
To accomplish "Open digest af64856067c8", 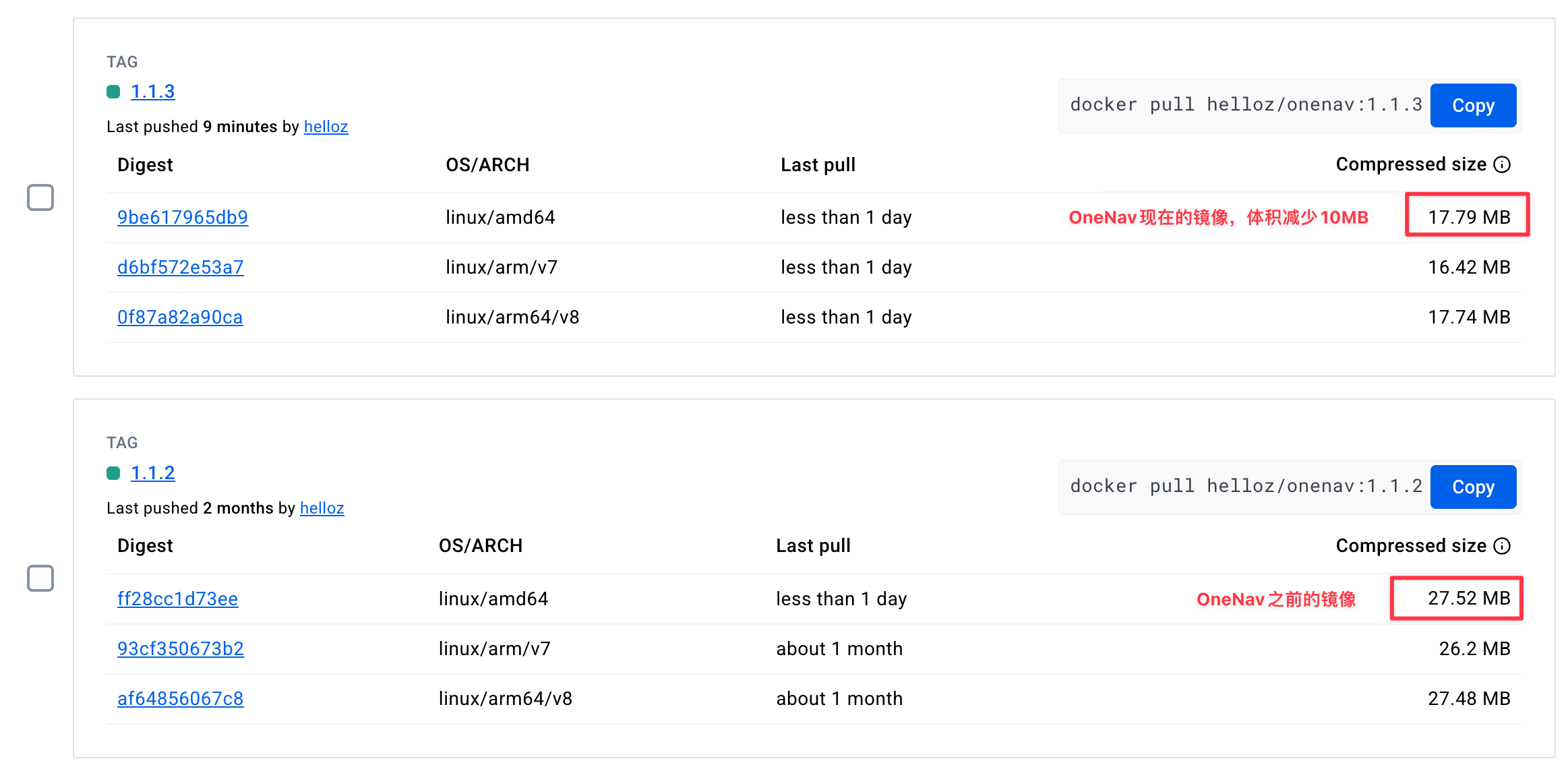I will (181, 698).
